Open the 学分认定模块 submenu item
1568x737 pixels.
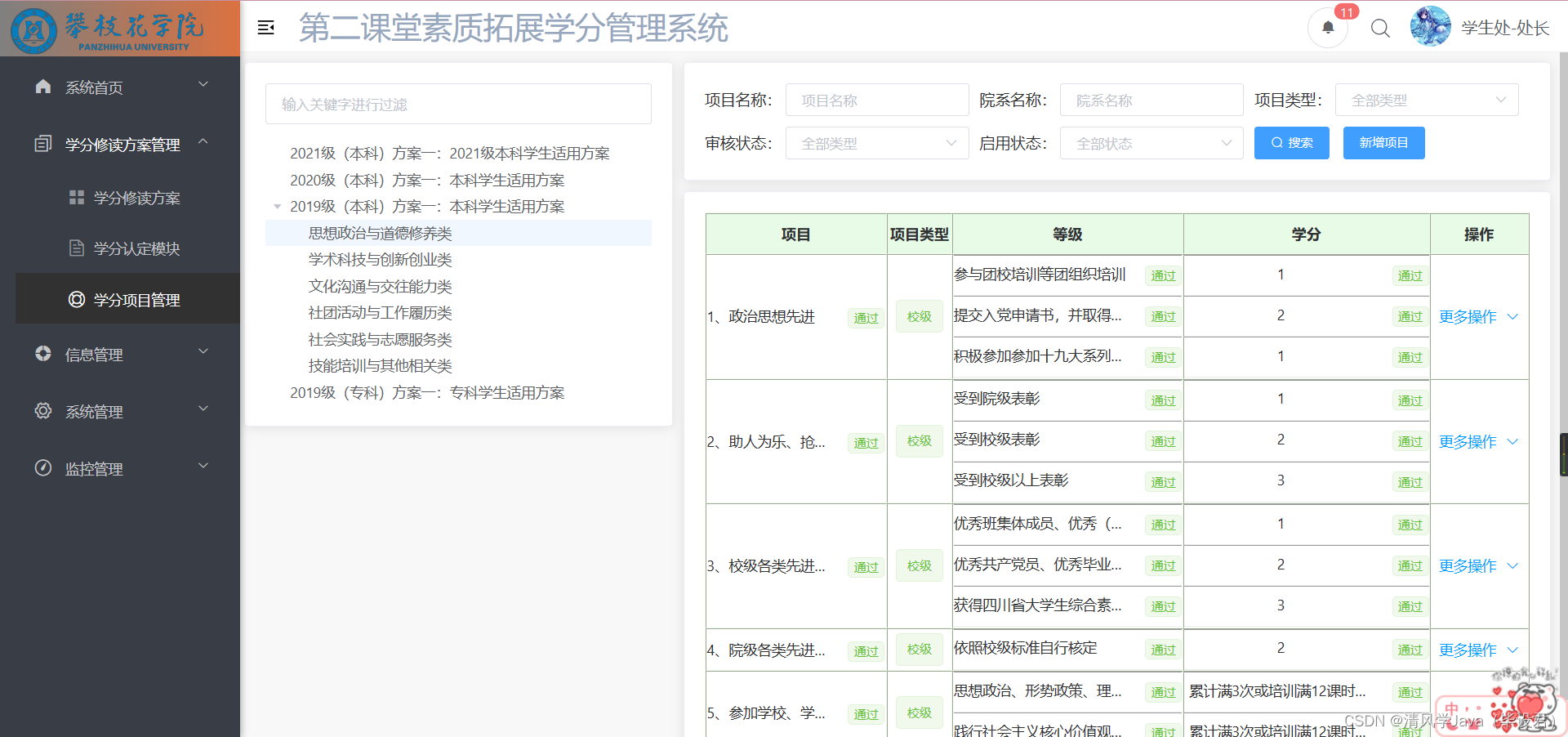pos(127,248)
